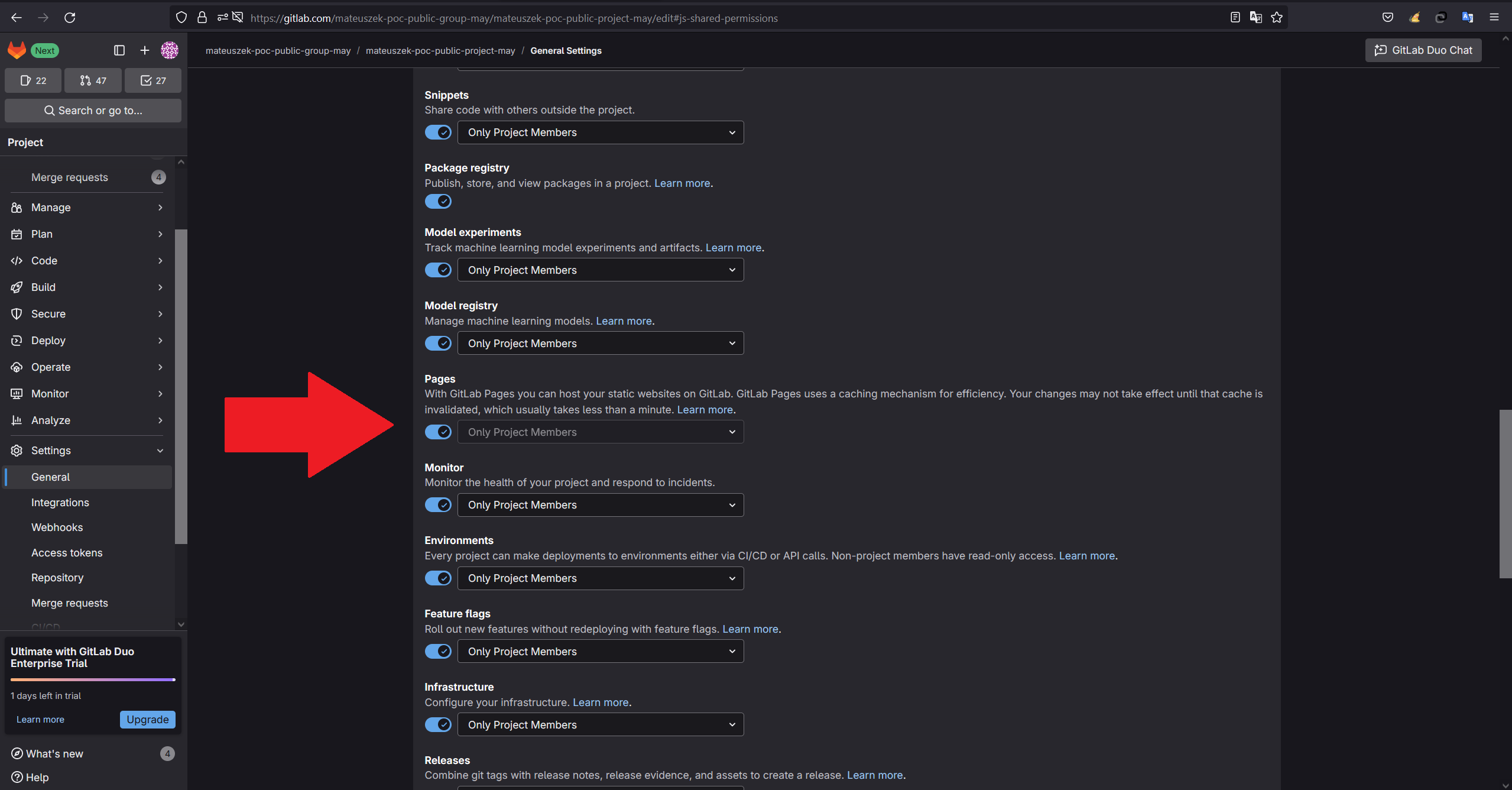
Task: Click the Enterprise Trial progress bar
Action: (x=93, y=680)
